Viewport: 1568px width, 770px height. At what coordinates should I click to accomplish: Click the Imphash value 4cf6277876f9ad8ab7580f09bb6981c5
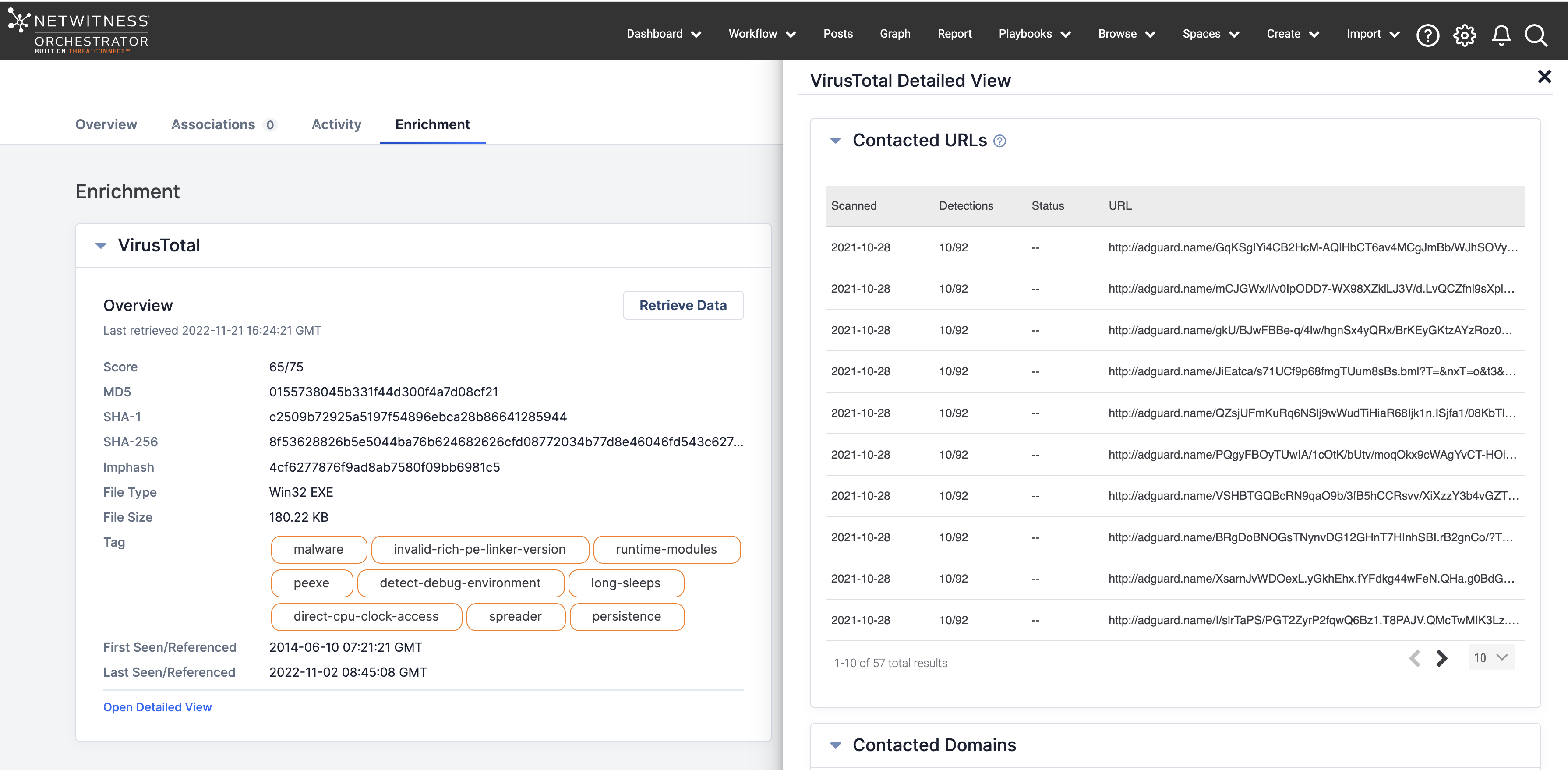coord(384,467)
